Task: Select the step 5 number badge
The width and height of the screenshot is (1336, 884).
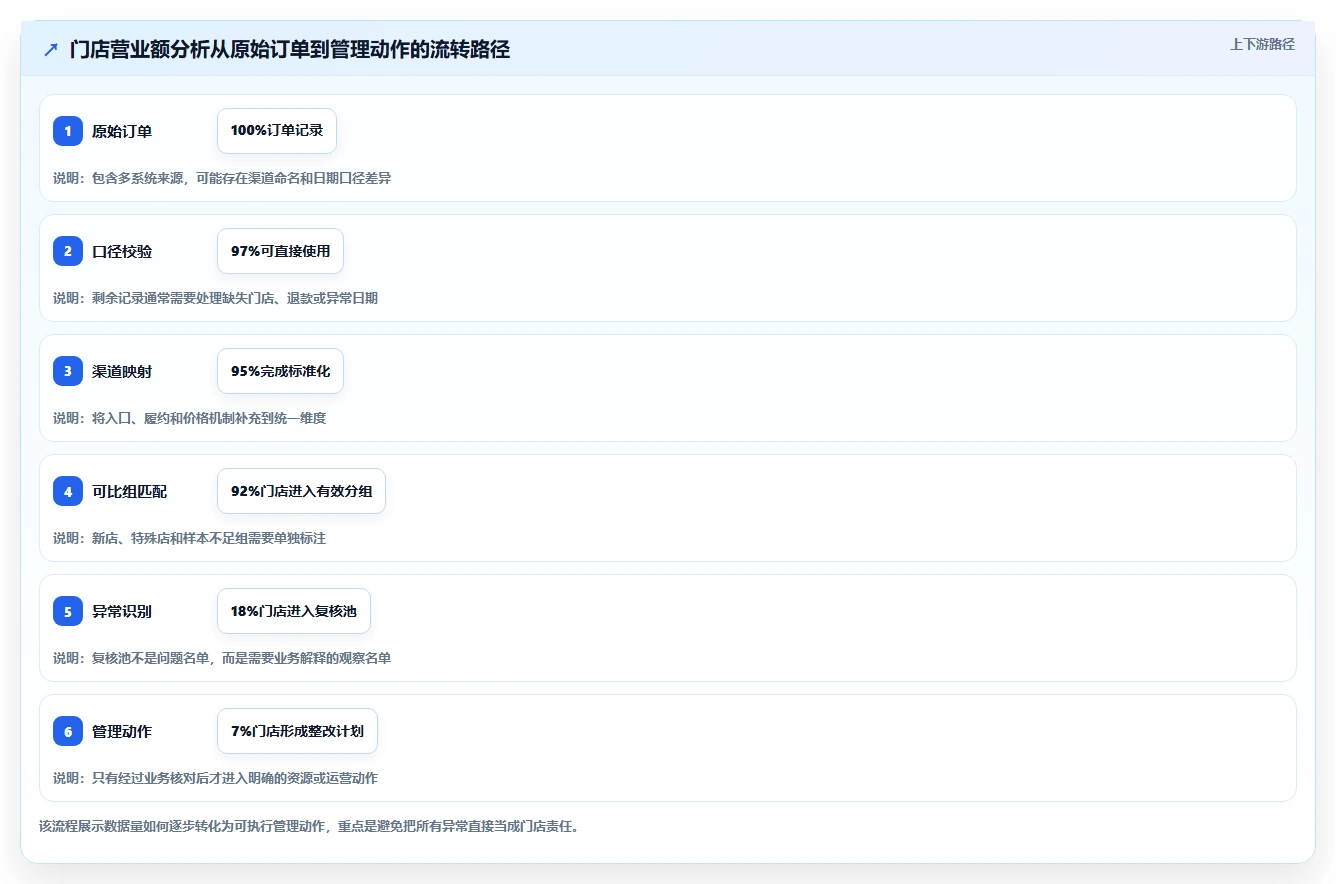Action: [68, 611]
